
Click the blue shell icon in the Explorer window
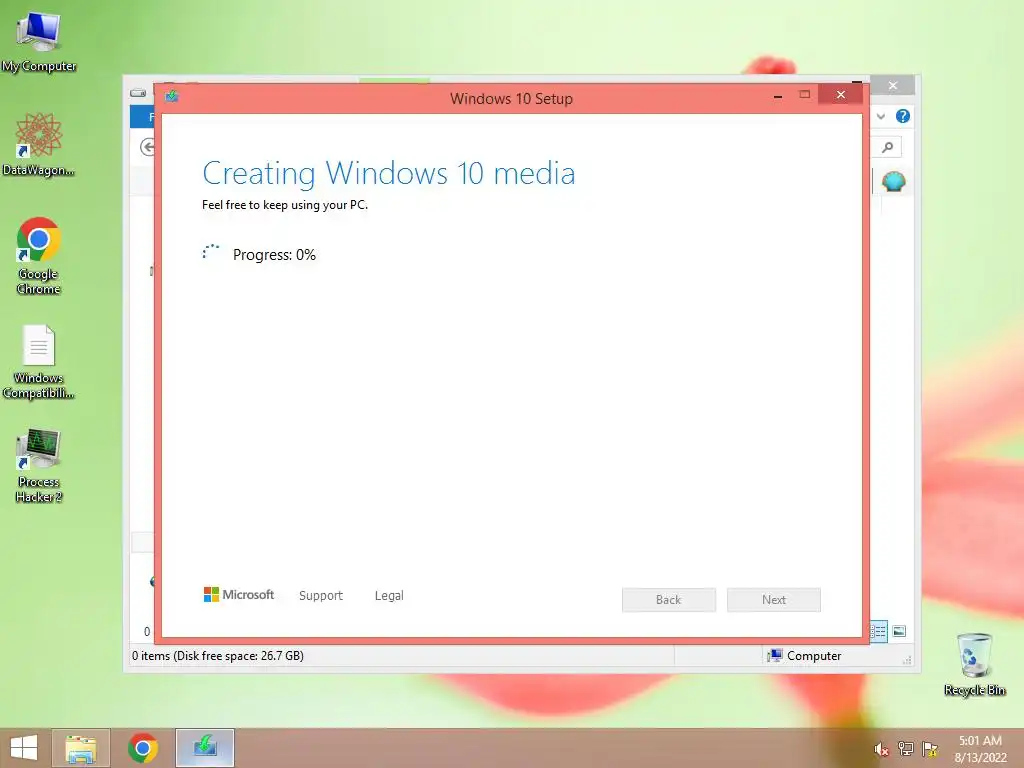pyautogui.click(x=893, y=181)
